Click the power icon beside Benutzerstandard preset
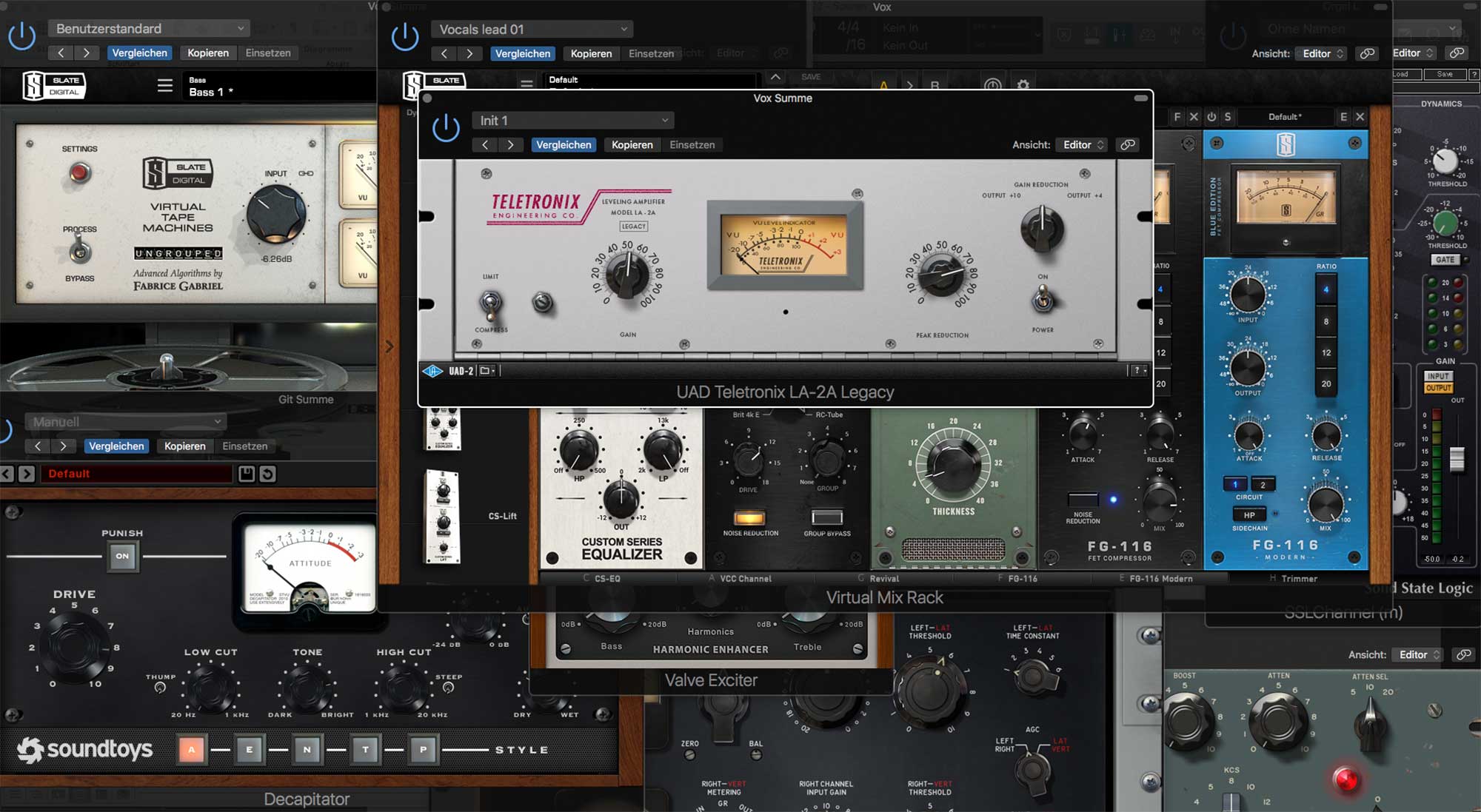The image size is (1481, 812). (22, 36)
